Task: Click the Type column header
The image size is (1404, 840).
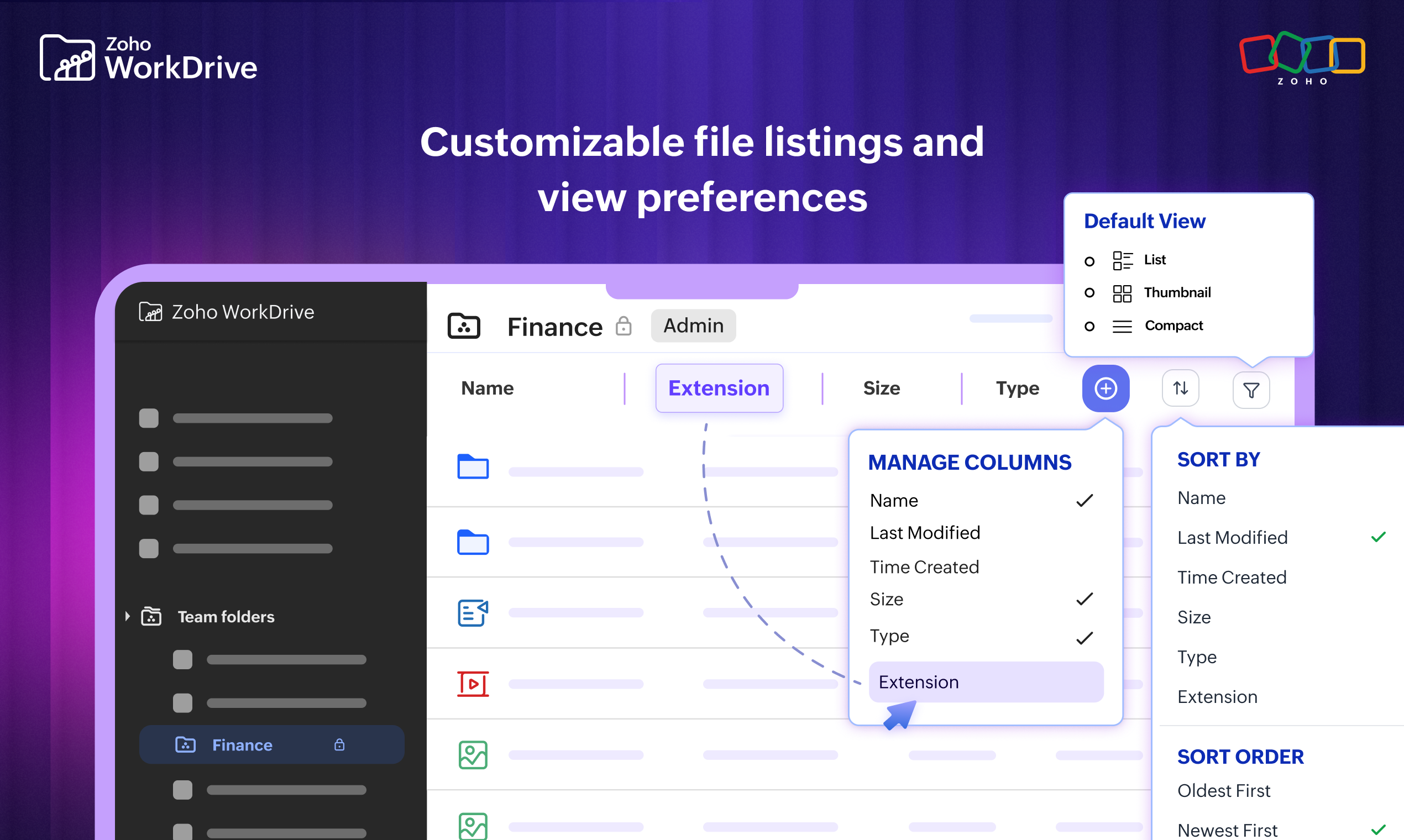Action: [1017, 389]
